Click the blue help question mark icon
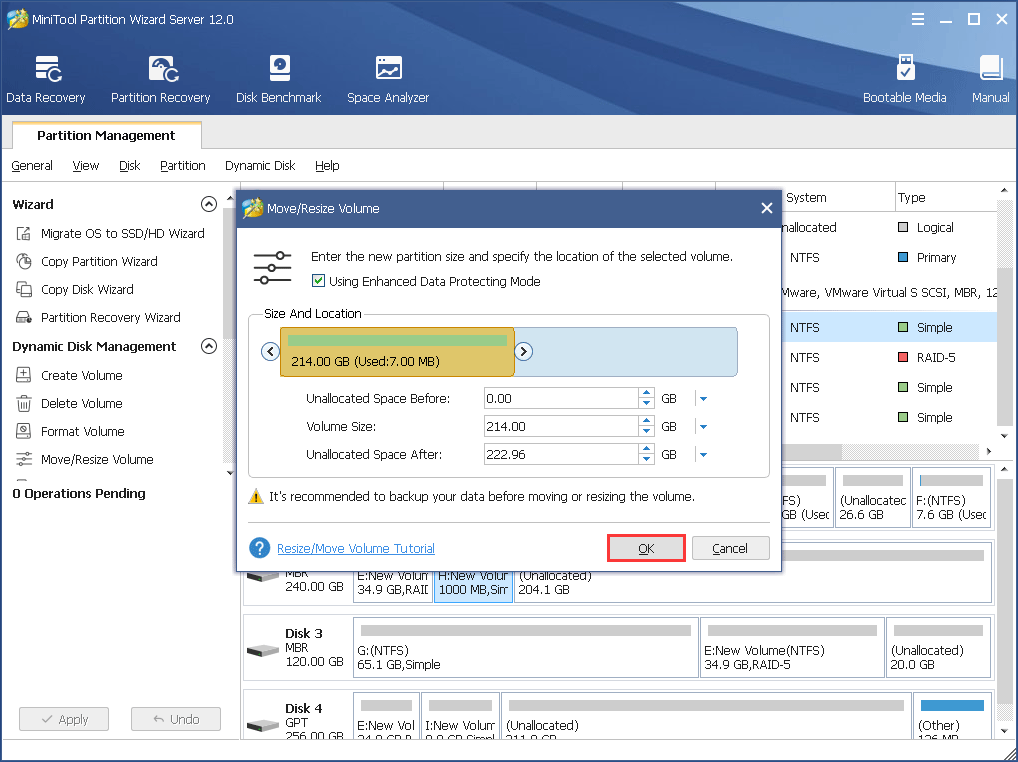1018x762 pixels. click(x=259, y=548)
